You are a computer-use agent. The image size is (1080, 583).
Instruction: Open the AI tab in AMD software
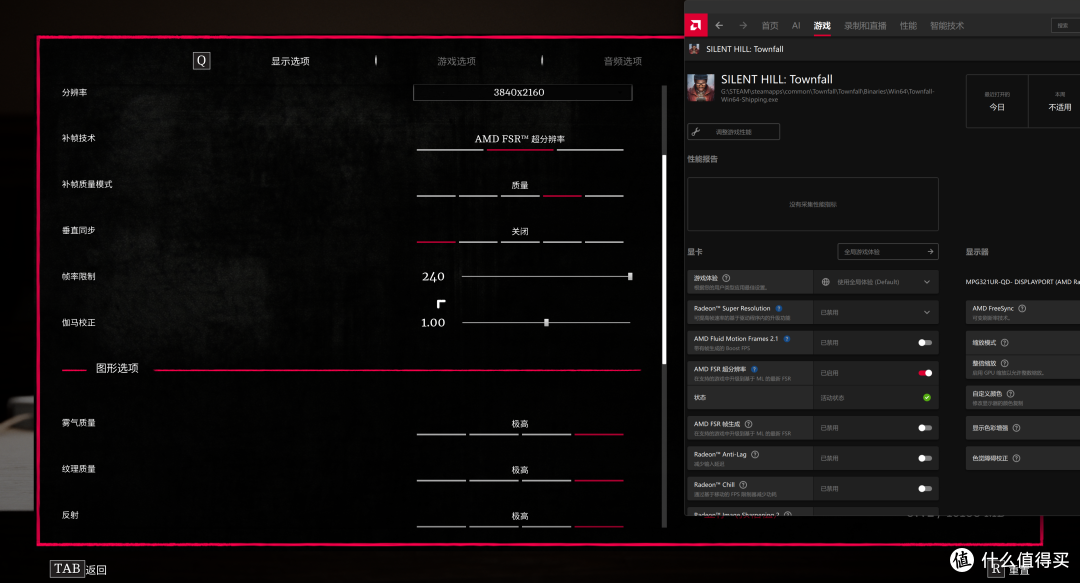796,25
